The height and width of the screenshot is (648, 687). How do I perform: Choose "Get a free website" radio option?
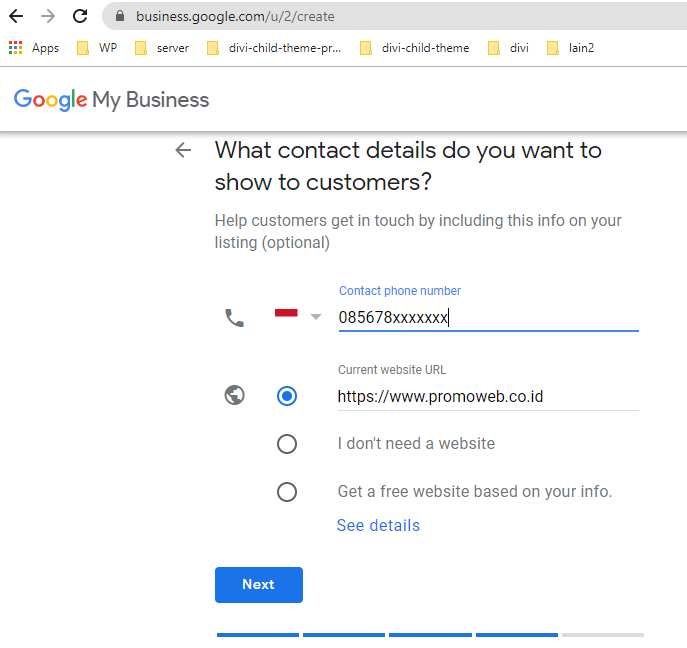(x=287, y=492)
